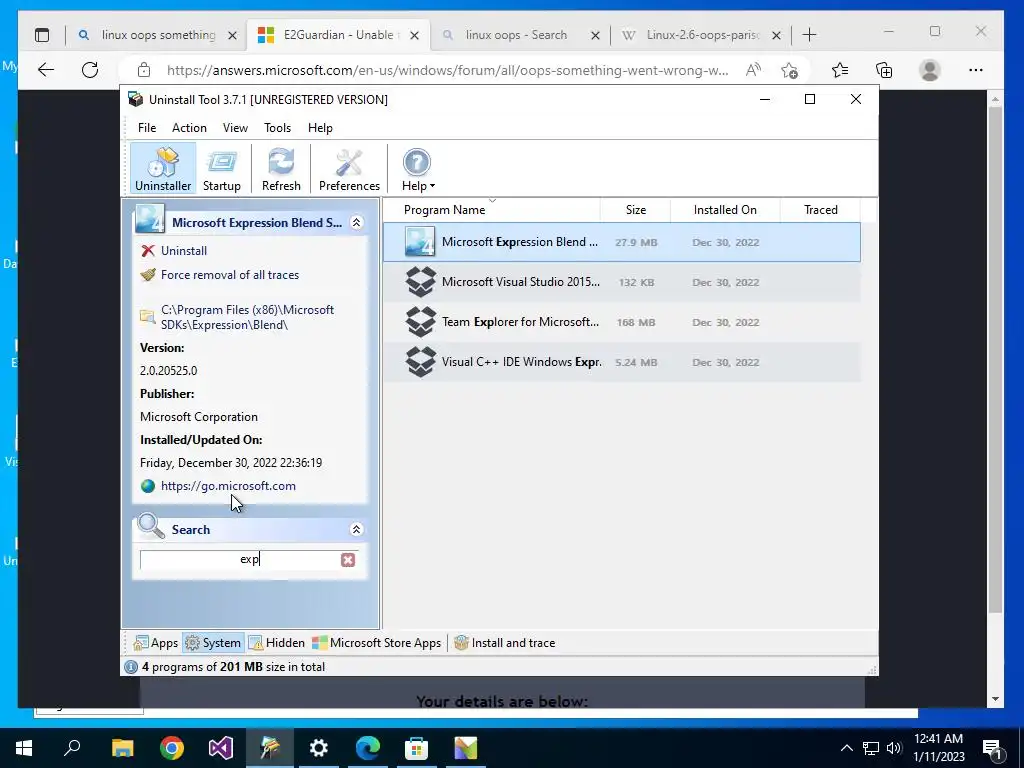Screen dimensions: 1024x768
Task: Open Visual Studio from taskbar
Action: (221, 748)
